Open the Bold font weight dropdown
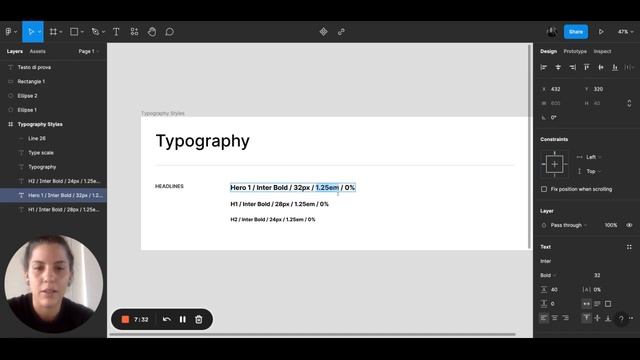 [x=548, y=275]
